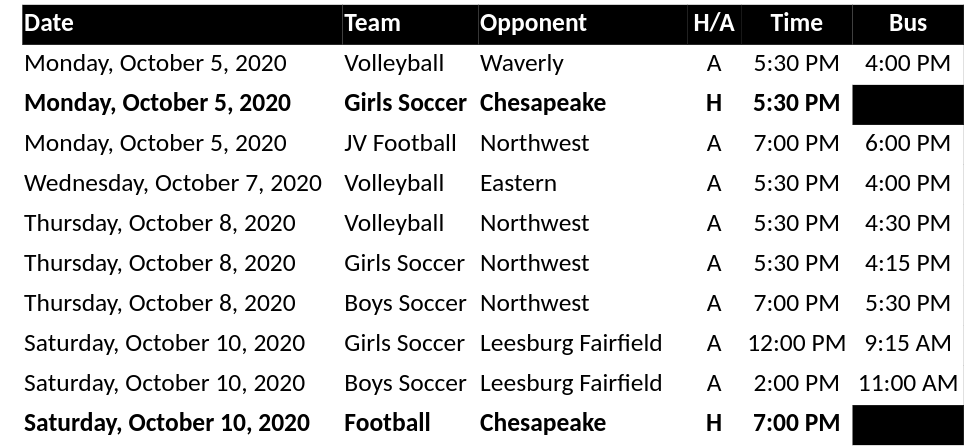Click the Time column header

click(x=796, y=23)
